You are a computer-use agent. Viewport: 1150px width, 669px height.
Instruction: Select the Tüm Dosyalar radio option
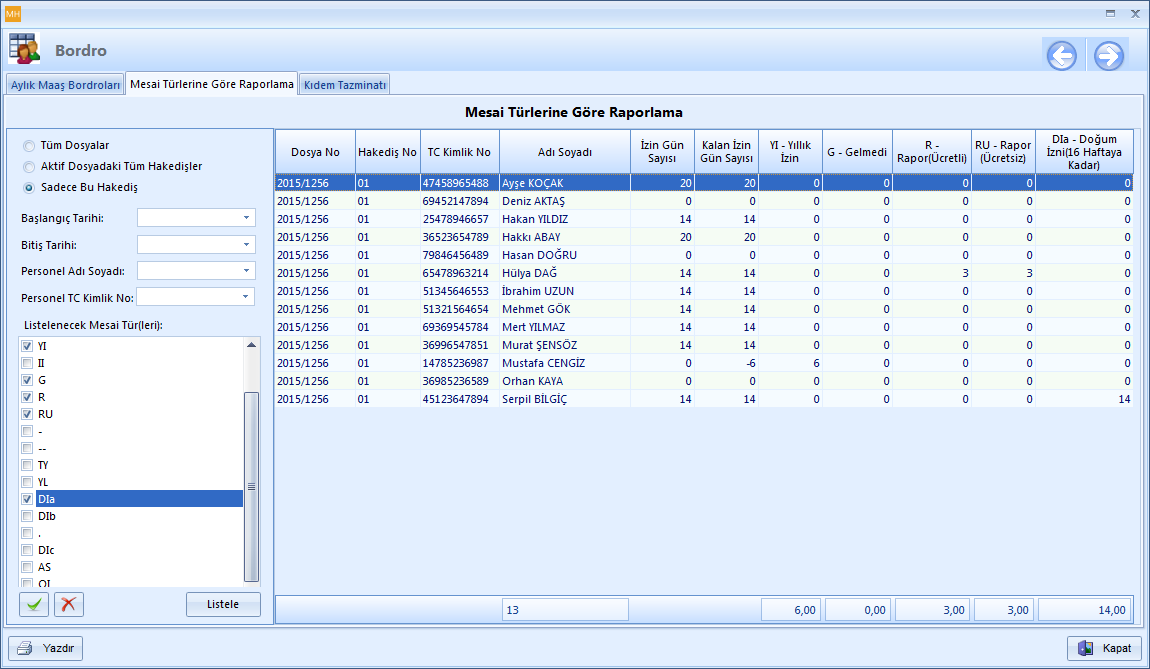pyautogui.click(x=29, y=145)
